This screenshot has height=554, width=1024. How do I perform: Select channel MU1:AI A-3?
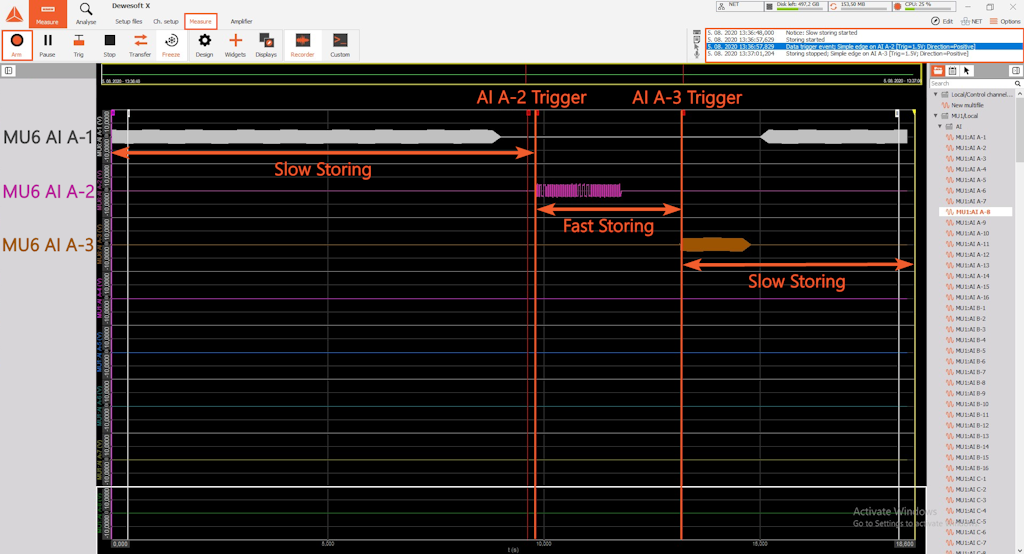tap(970, 158)
